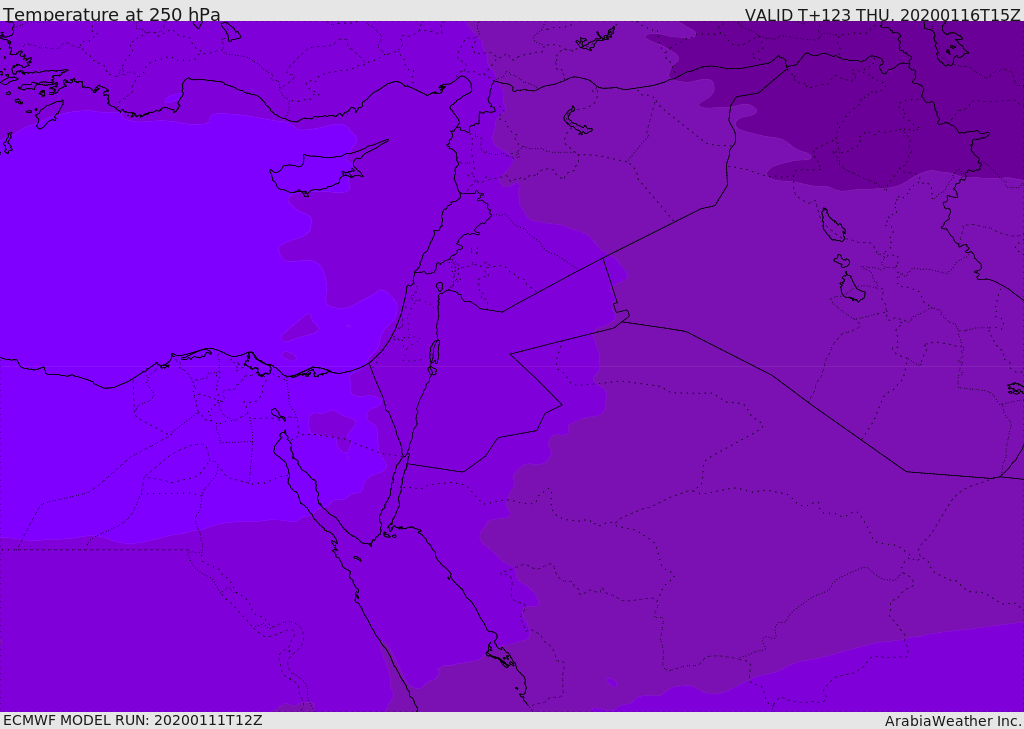Click the "ECMWF MODEL RUN: 20200111T12Z" label

tap(133, 720)
